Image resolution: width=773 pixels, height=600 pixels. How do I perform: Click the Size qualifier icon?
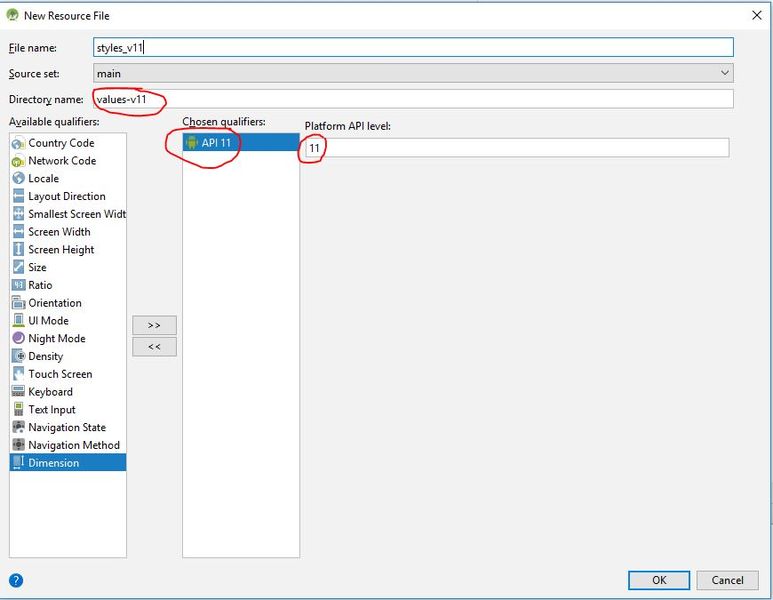[18, 267]
